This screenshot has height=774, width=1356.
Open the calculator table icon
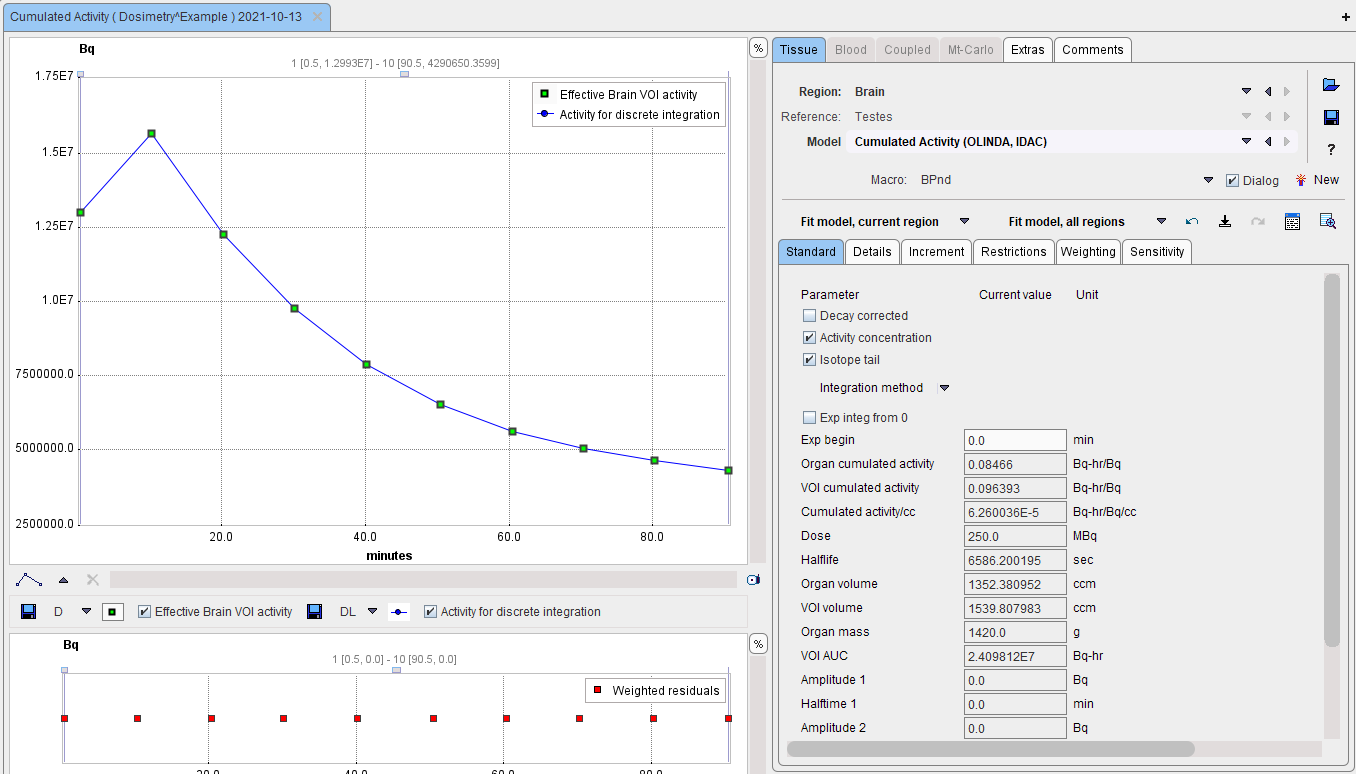[x=1292, y=222]
